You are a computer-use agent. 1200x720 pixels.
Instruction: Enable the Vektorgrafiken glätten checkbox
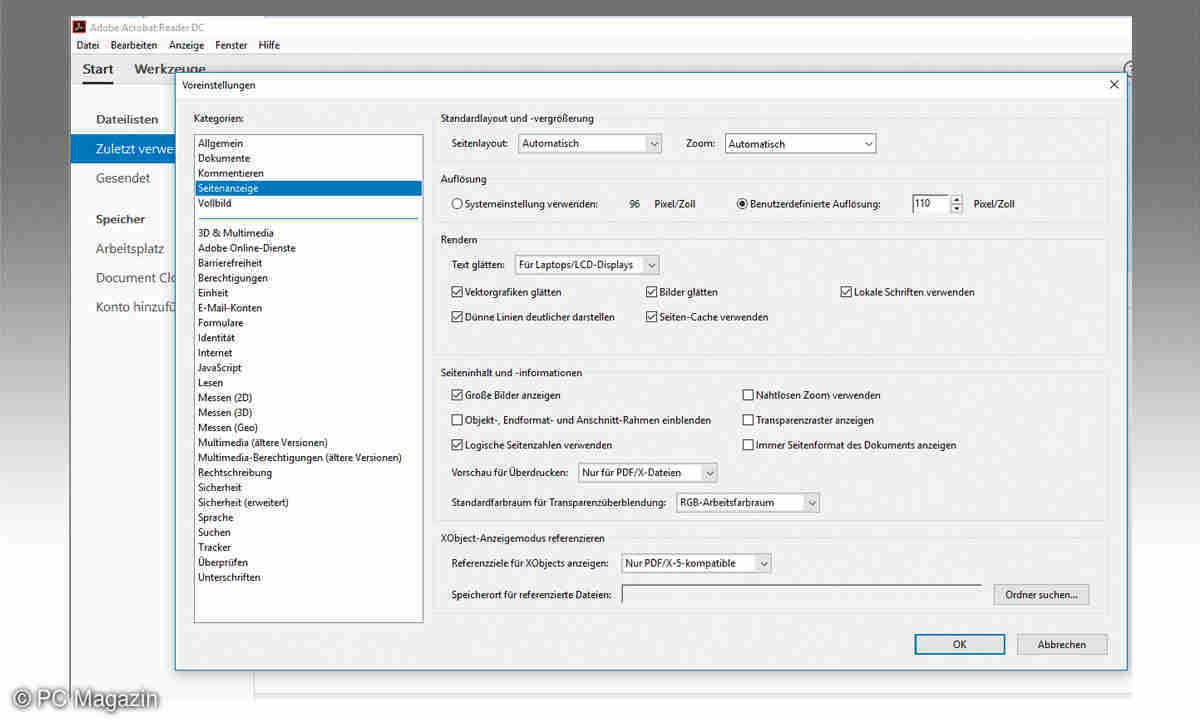(x=457, y=292)
